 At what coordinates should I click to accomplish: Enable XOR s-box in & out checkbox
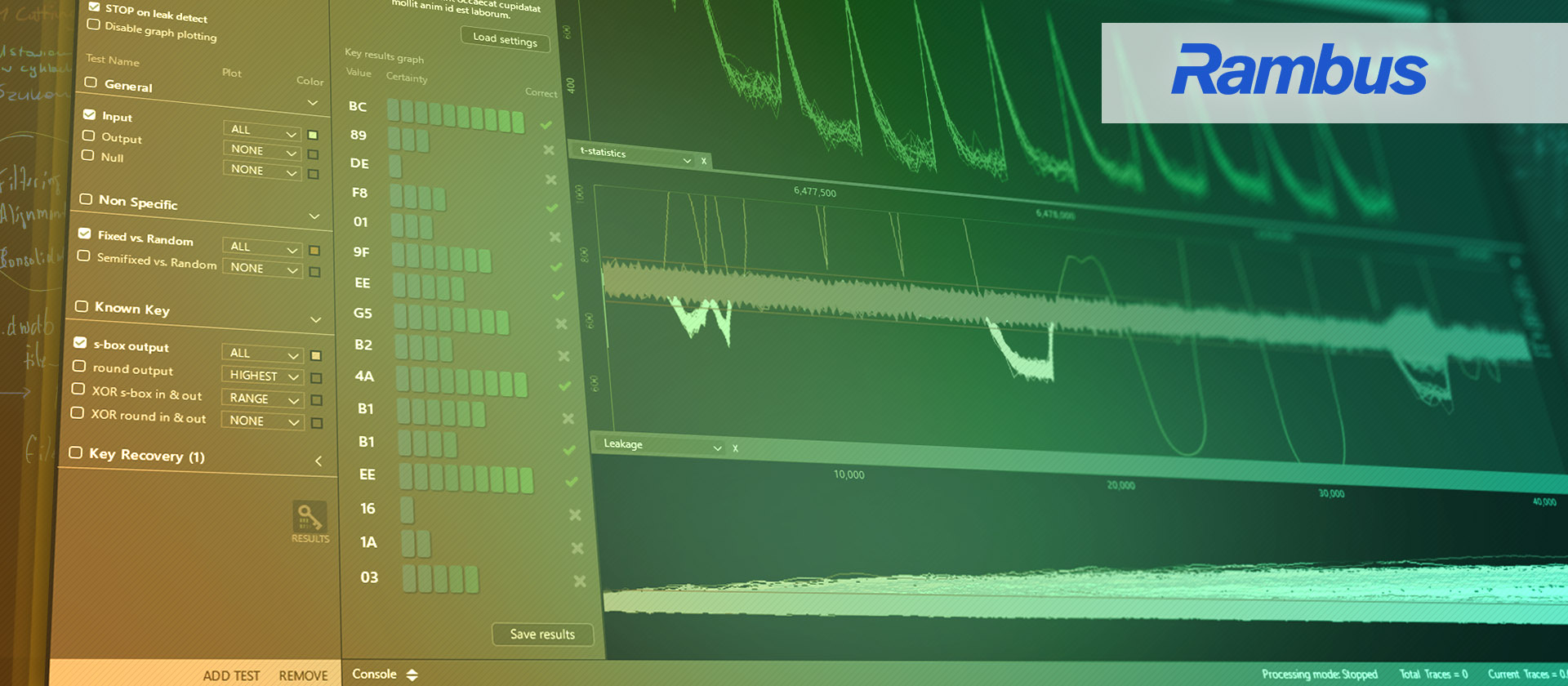pos(78,389)
